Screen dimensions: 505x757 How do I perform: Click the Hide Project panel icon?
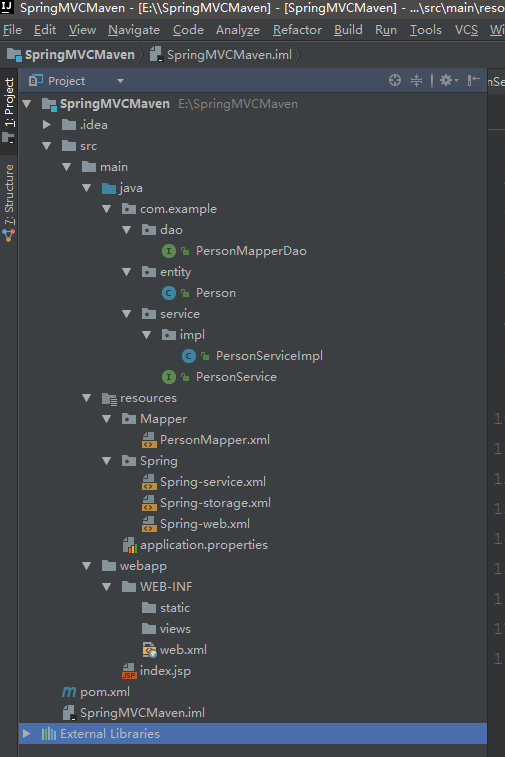(474, 80)
